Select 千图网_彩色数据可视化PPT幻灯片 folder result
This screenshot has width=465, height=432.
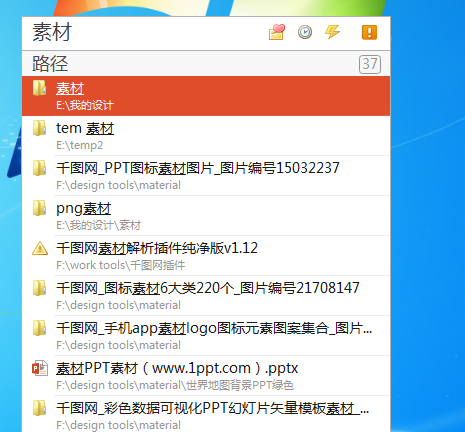click(x=206, y=414)
